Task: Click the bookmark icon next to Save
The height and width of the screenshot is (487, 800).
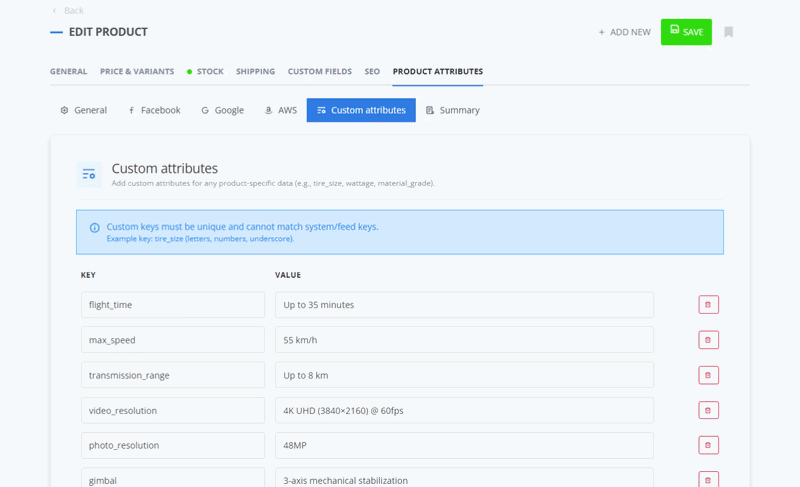Action: pyautogui.click(x=729, y=32)
